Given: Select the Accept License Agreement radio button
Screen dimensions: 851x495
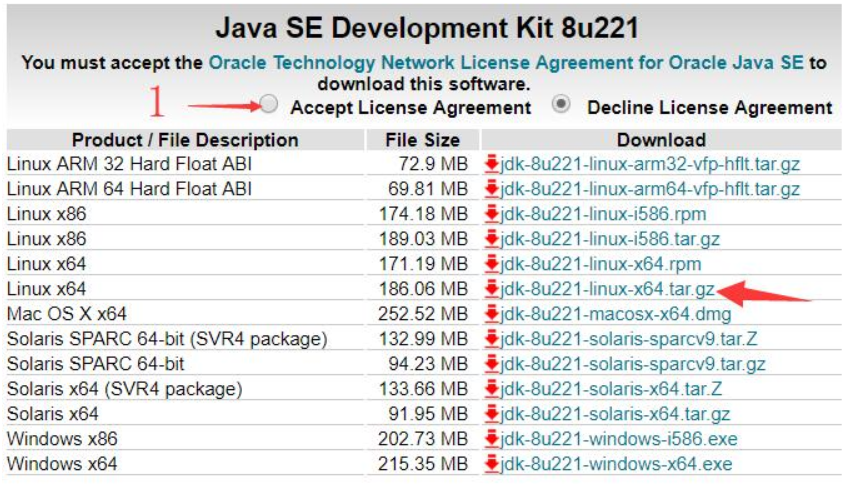Looking at the screenshot, I should coord(269,104).
